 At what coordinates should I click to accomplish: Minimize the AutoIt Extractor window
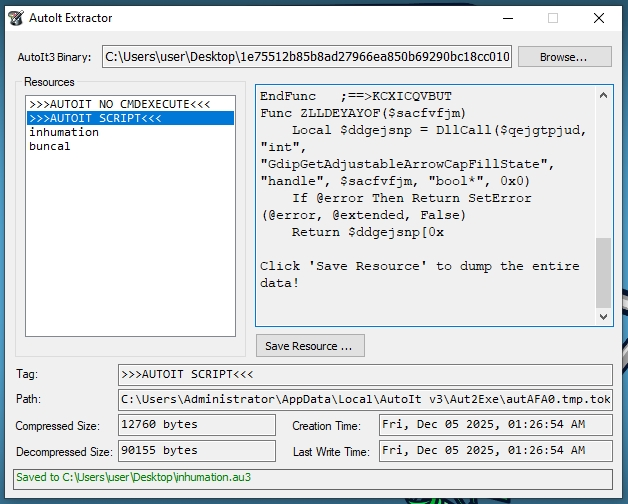pyautogui.click(x=508, y=18)
